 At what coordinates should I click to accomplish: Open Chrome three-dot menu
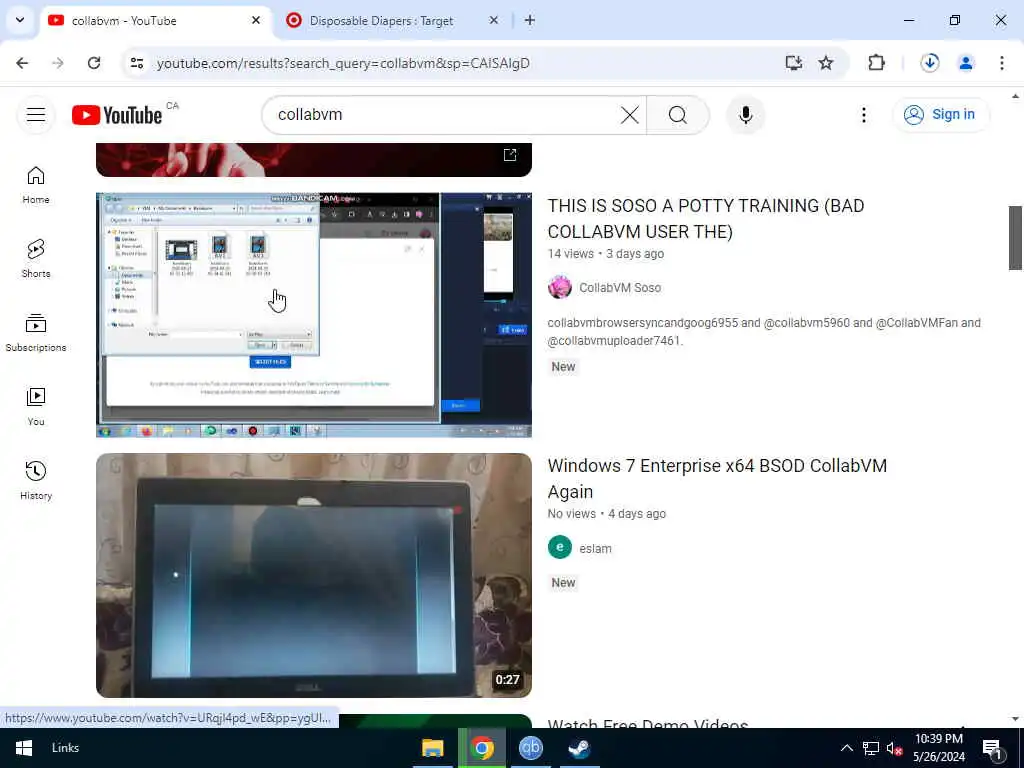click(x=1001, y=63)
